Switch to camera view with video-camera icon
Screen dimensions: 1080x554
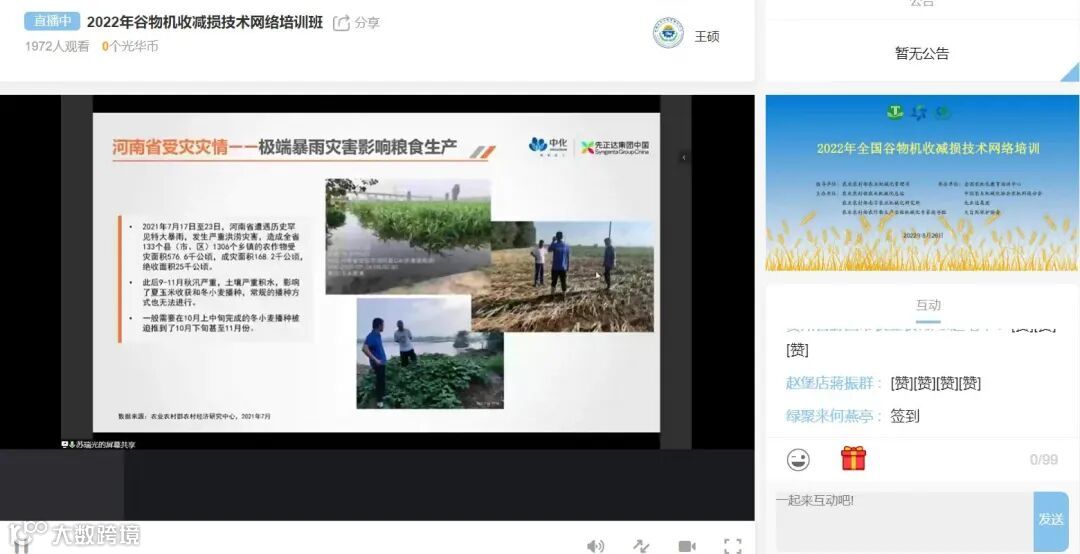(687, 546)
